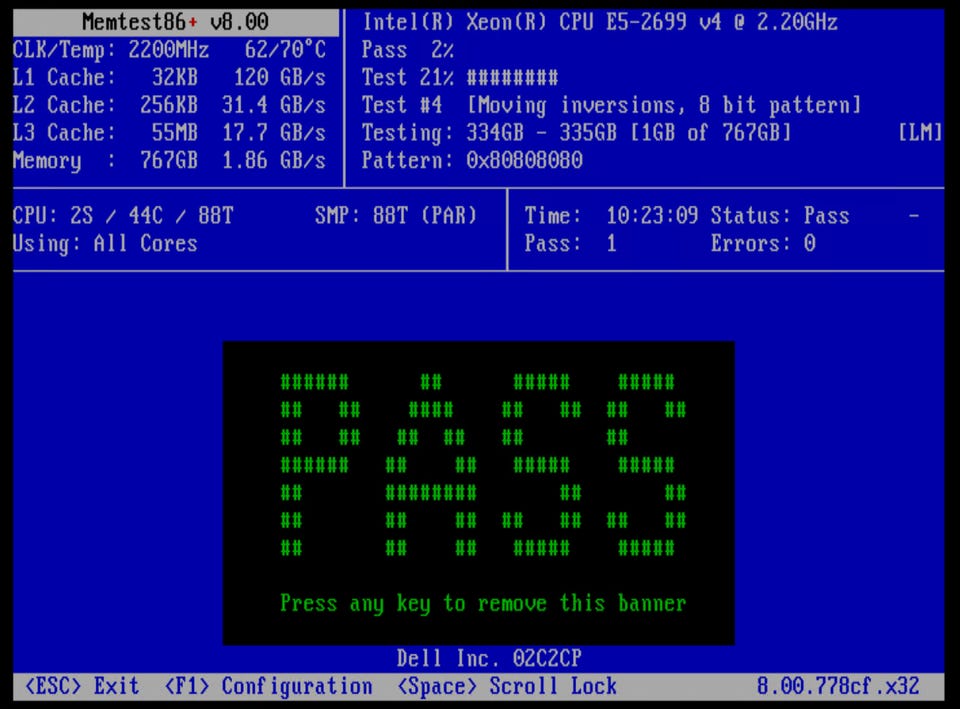Screen dimensions: 960x709
Task: Click the L2 Cache 256KB row
Action: point(169,105)
